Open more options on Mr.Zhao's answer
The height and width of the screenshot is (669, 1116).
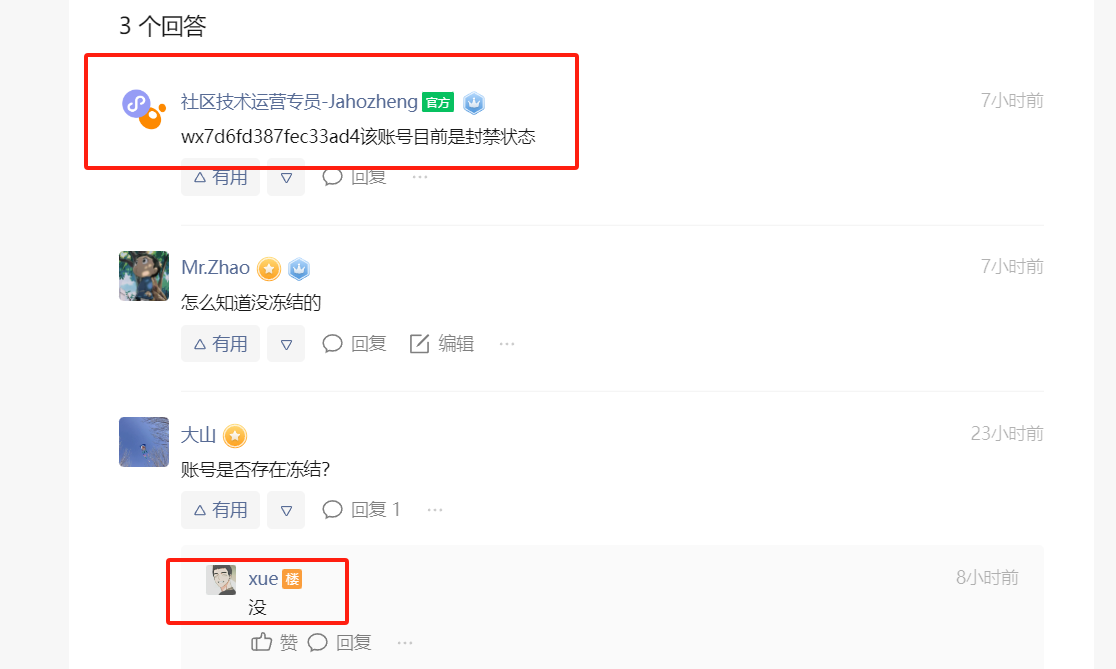coord(507,344)
